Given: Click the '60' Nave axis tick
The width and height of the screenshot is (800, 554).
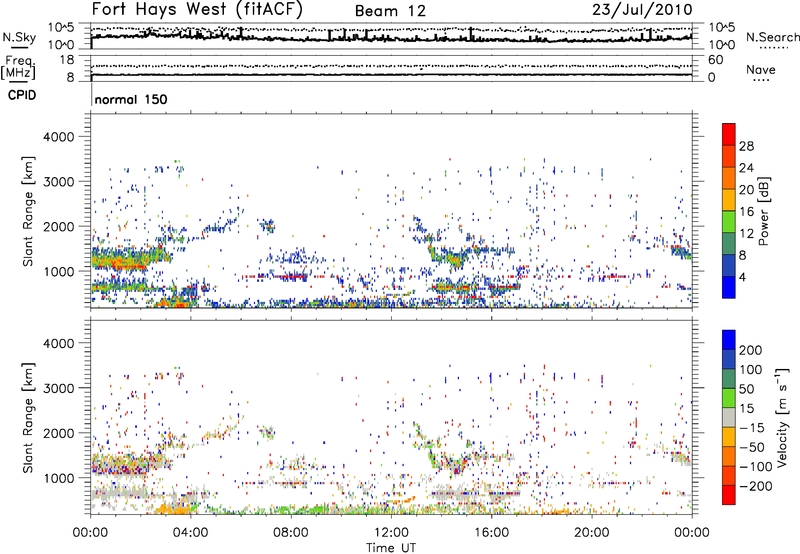Looking at the screenshot, I should tap(715, 60).
